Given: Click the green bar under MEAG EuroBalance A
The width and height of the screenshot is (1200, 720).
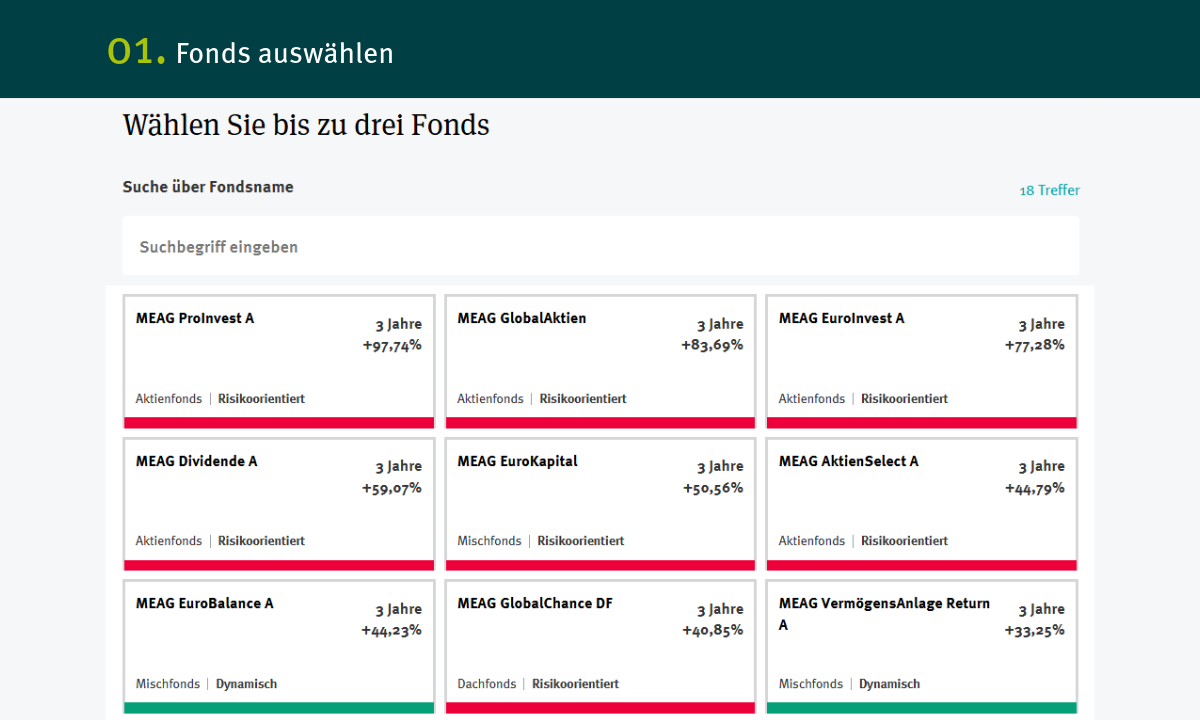Looking at the screenshot, I should 278,708.
